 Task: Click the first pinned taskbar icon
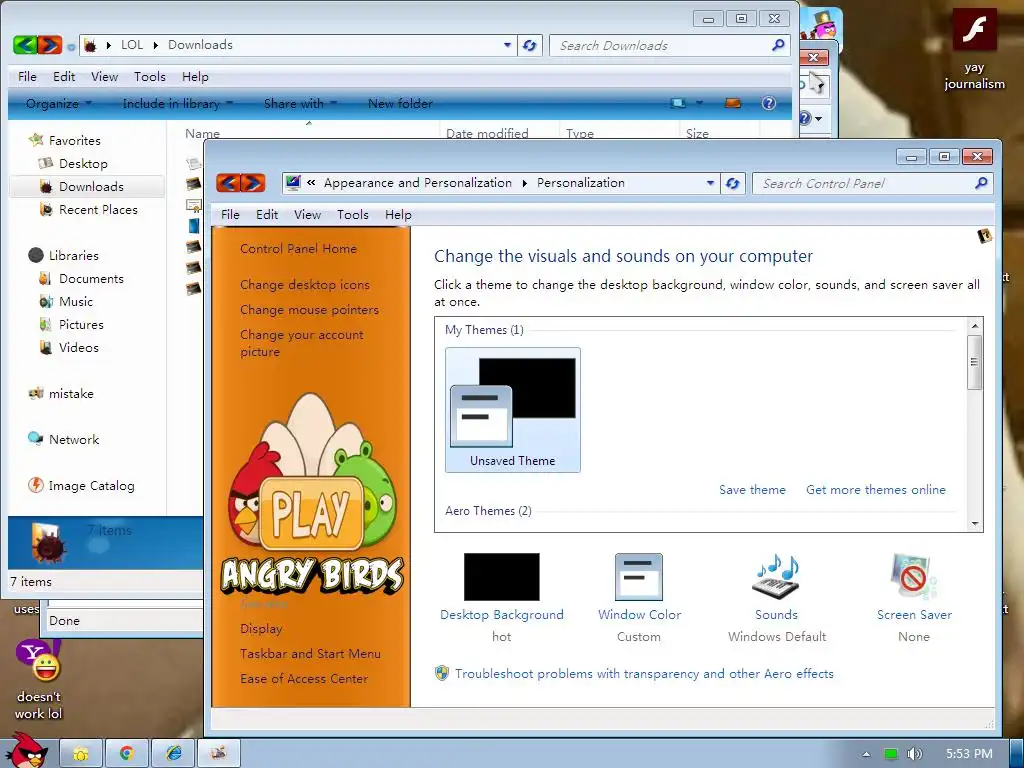point(81,754)
